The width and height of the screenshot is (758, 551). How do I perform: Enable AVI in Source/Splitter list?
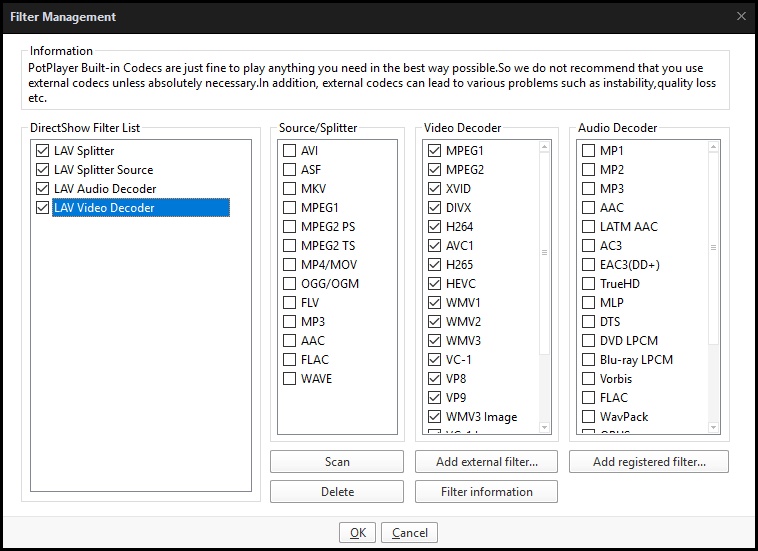click(290, 151)
